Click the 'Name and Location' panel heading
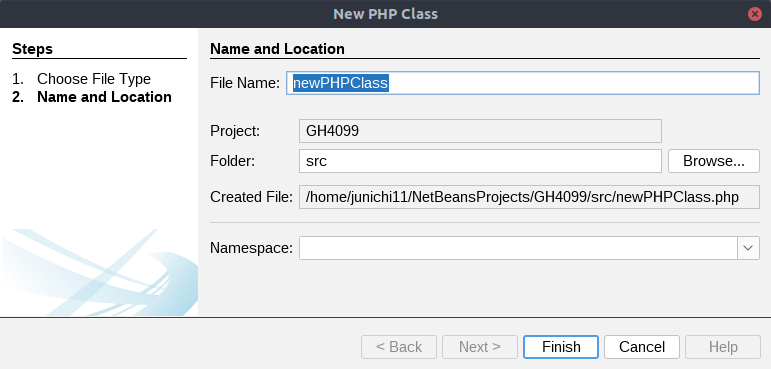 coord(277,49)
